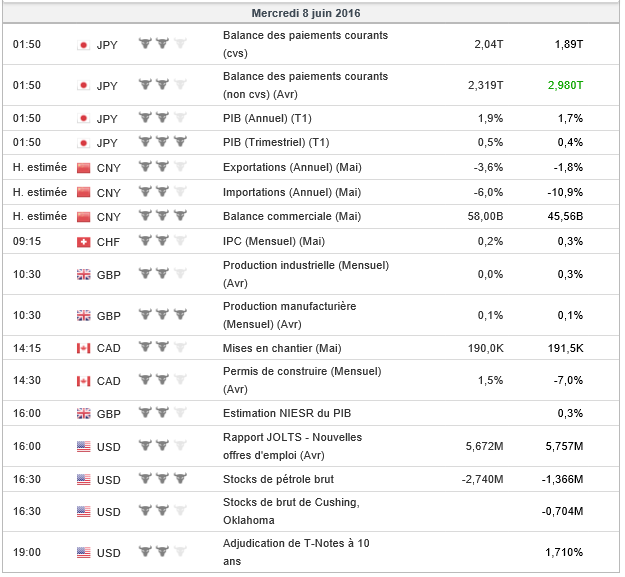
Task: Click Japan flag in PIB (Trimestriel) row
Action: click(84, 142)
